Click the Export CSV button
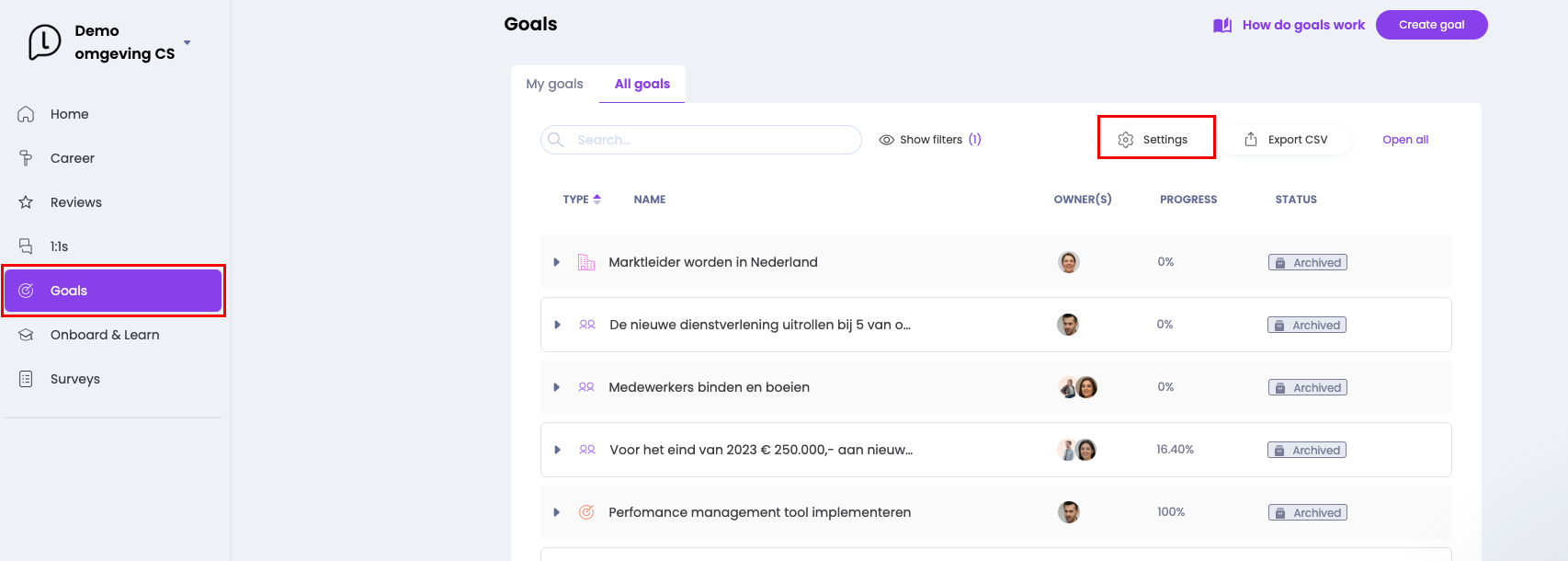Image resolution: width=1568 pixels, height=561 pixels. tap(1286, 140)
